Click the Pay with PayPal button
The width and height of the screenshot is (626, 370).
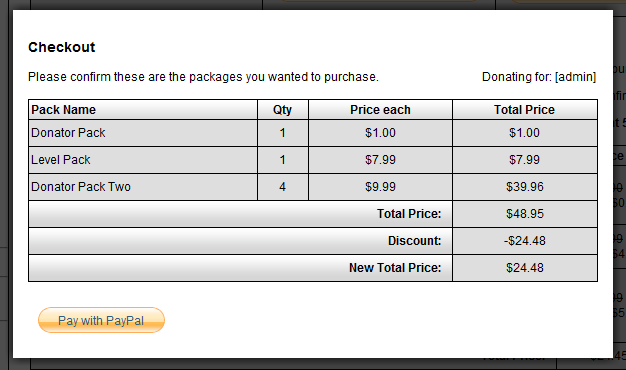101,320
